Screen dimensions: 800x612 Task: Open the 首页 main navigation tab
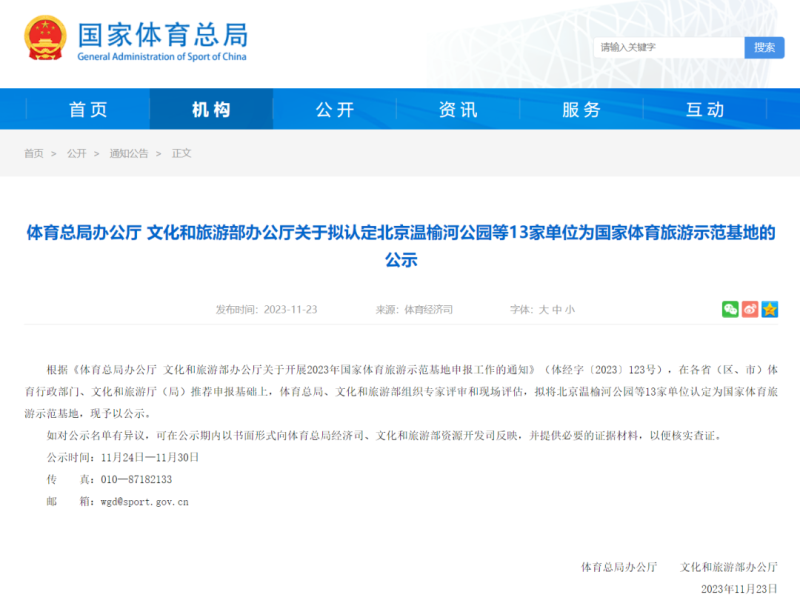pos(88,110)
